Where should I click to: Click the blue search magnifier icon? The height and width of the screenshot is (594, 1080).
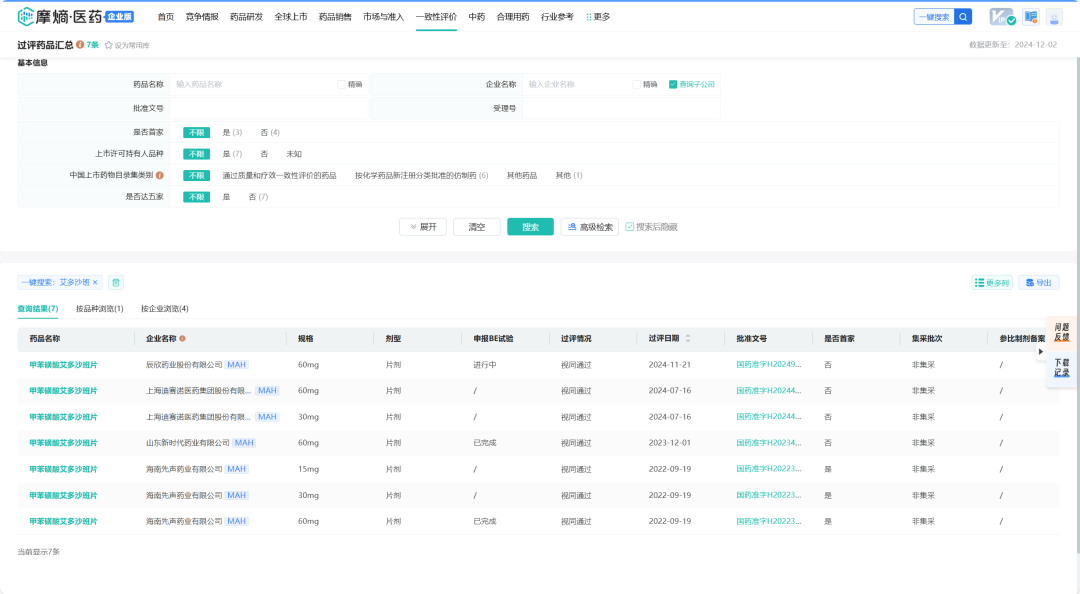963,17
